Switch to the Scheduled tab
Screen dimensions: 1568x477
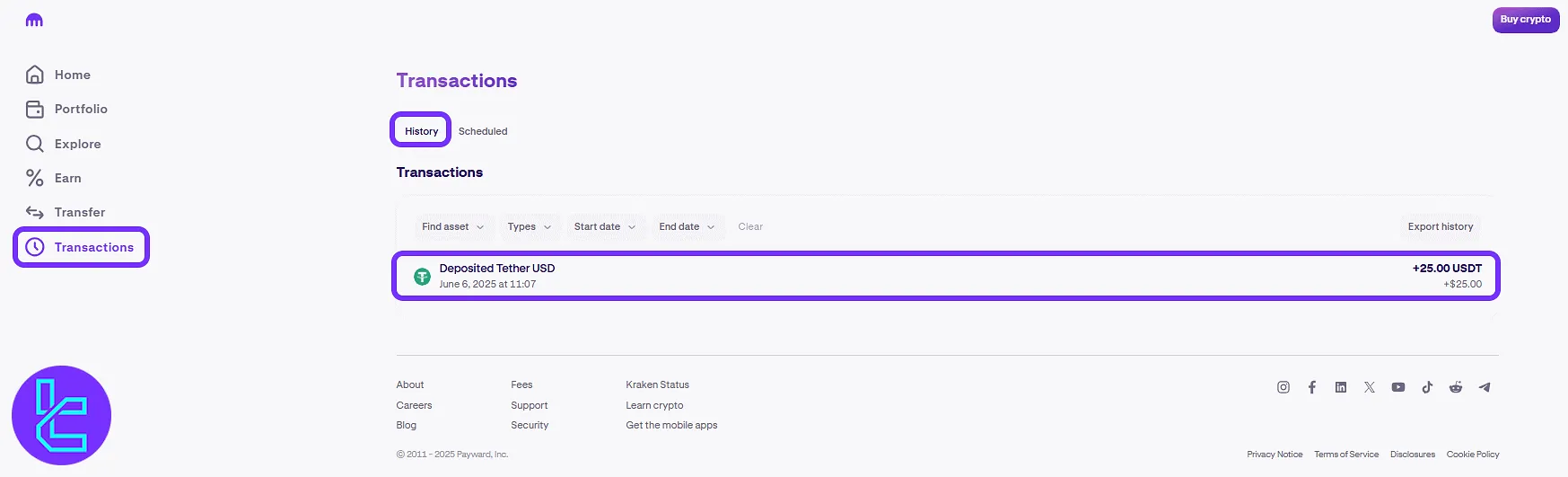click(483, 131)
